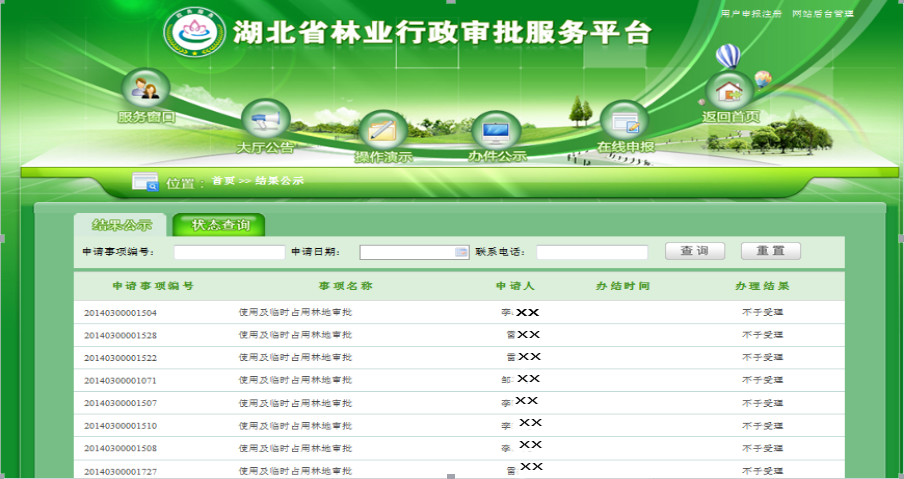The image size is (904, 479).
Task: Open the 操作演示 operation demo icon
Action: (383, 132)
